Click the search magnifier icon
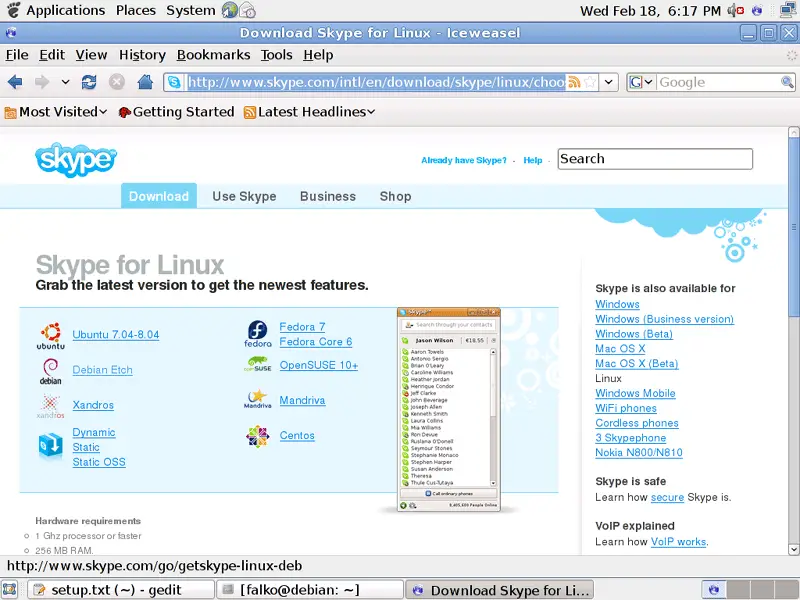The image size is (800, 600). tap(787, 82)
